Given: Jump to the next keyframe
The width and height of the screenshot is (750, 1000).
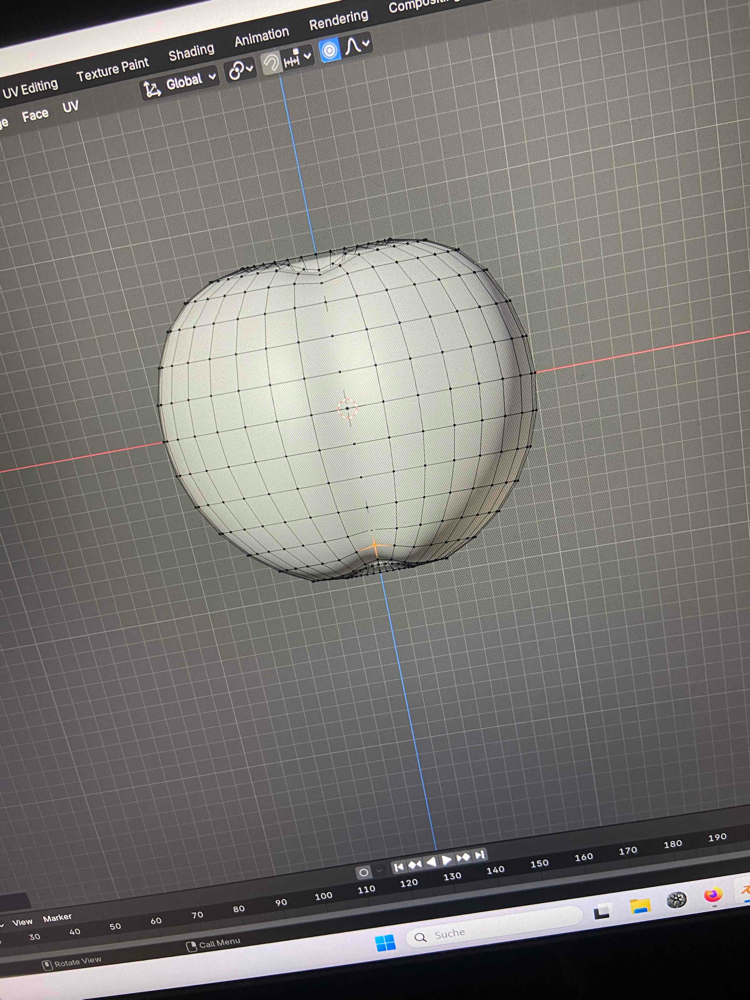Looking at the screenshot, I should tap(463, 858).
